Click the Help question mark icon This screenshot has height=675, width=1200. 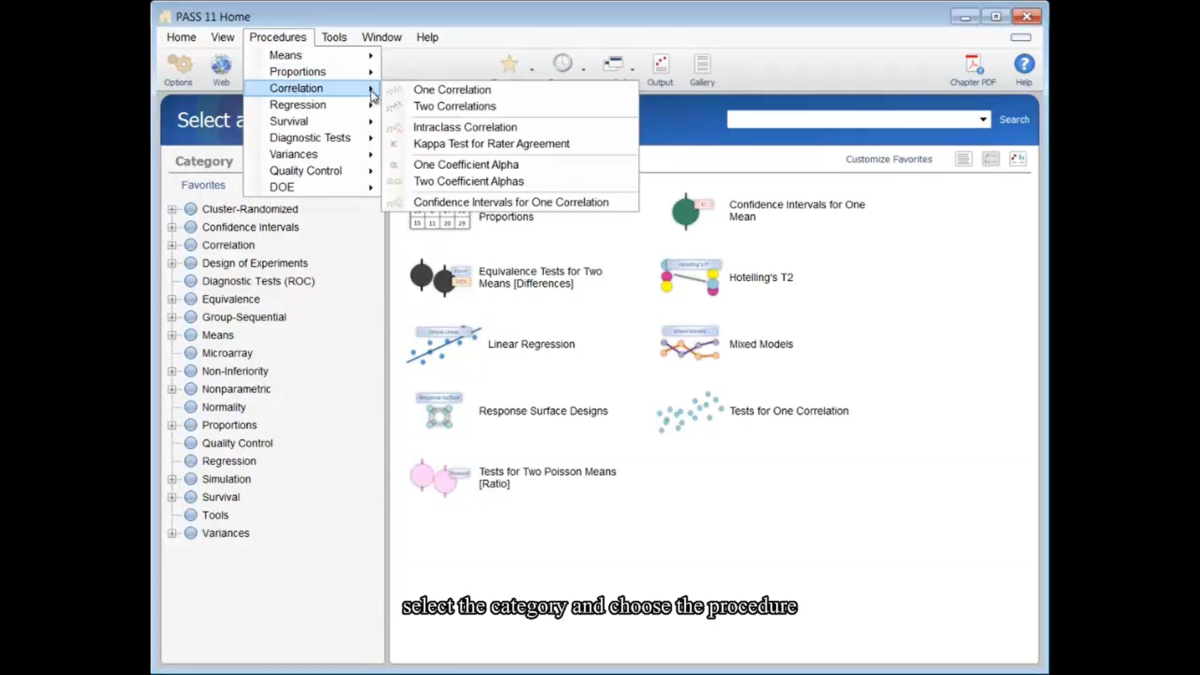(x=1024, y=64)
